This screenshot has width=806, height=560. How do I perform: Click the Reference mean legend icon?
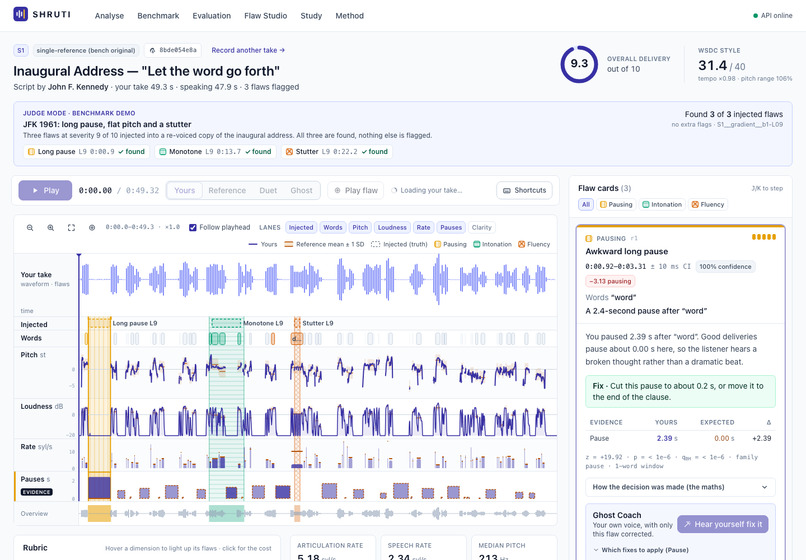[288, 244]
